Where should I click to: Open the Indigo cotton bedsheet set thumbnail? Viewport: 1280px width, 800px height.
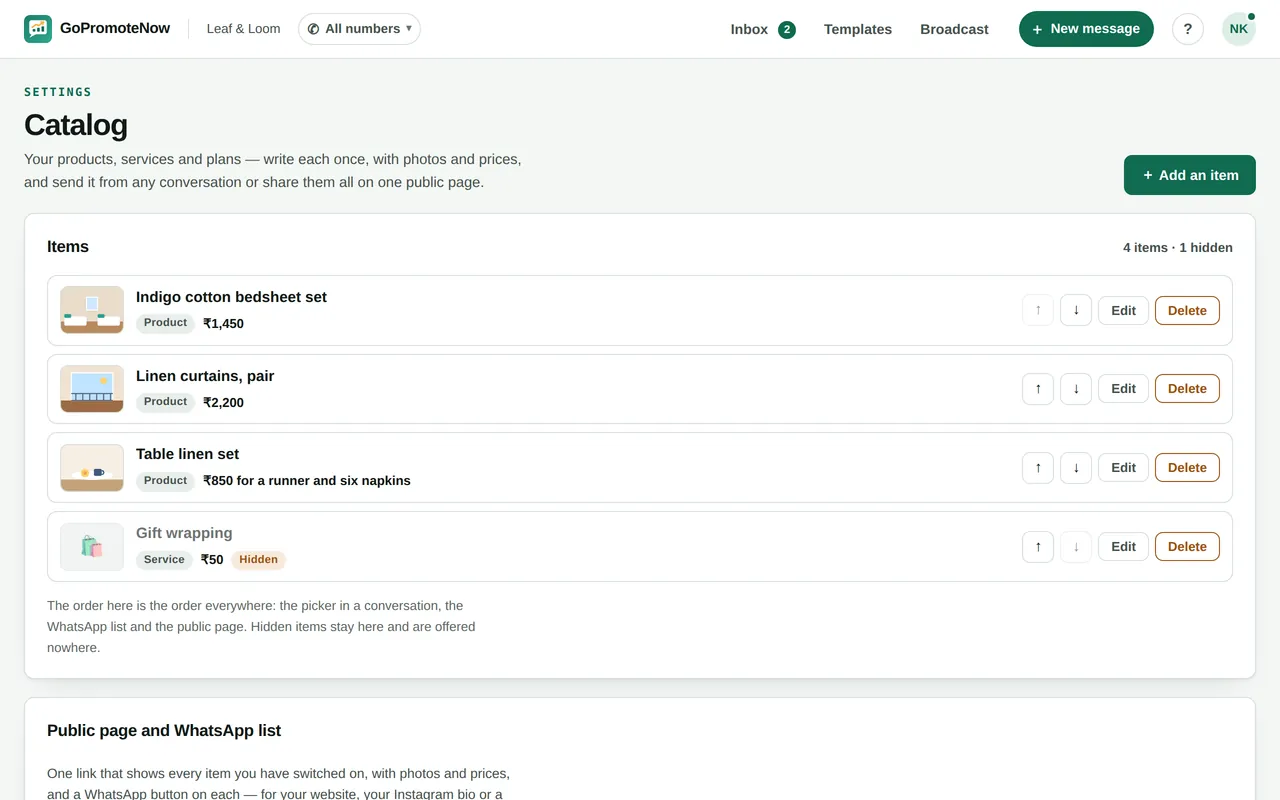click(92, 310)
